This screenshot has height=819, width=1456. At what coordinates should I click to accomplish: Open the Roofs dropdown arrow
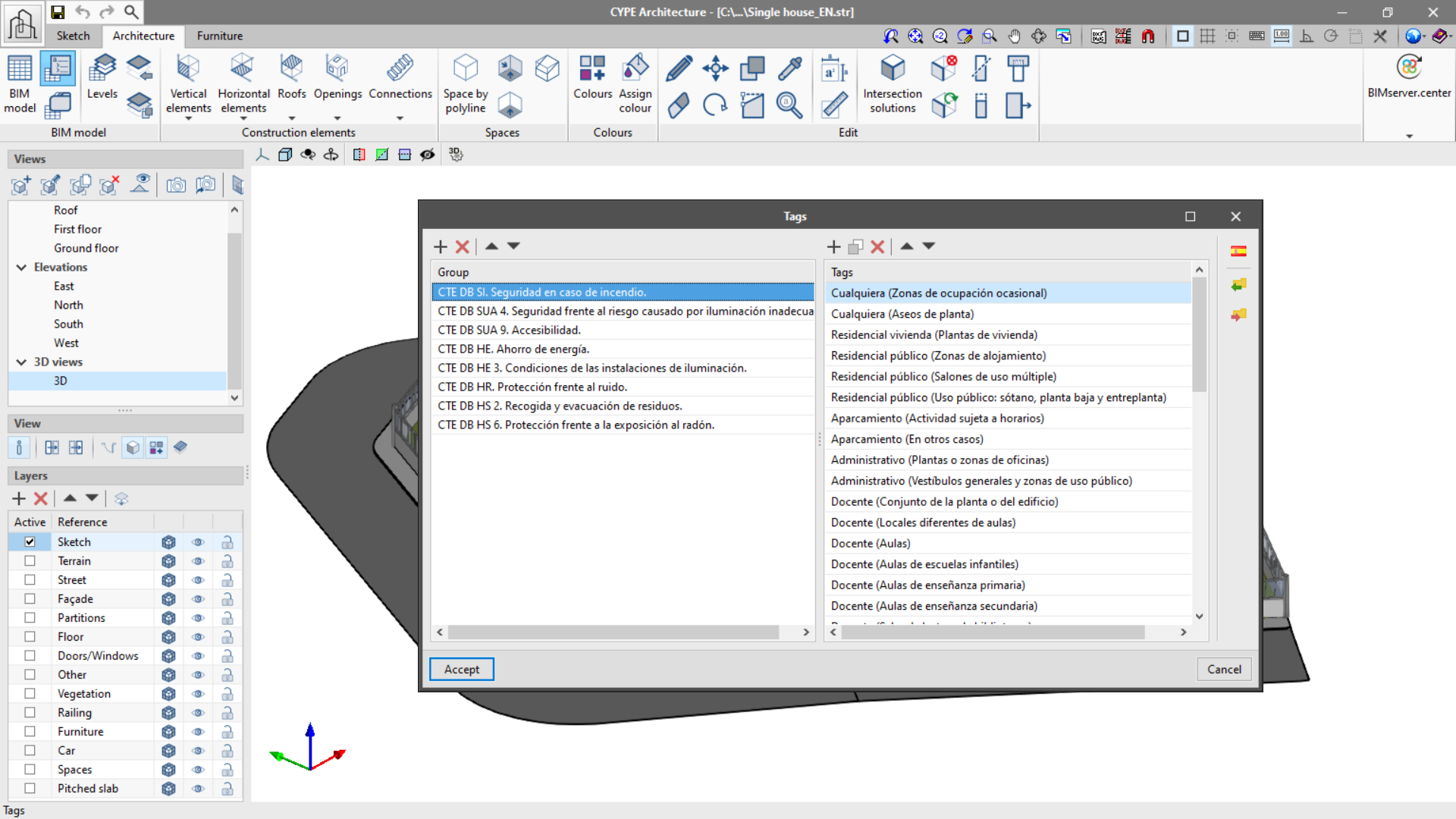291,118
